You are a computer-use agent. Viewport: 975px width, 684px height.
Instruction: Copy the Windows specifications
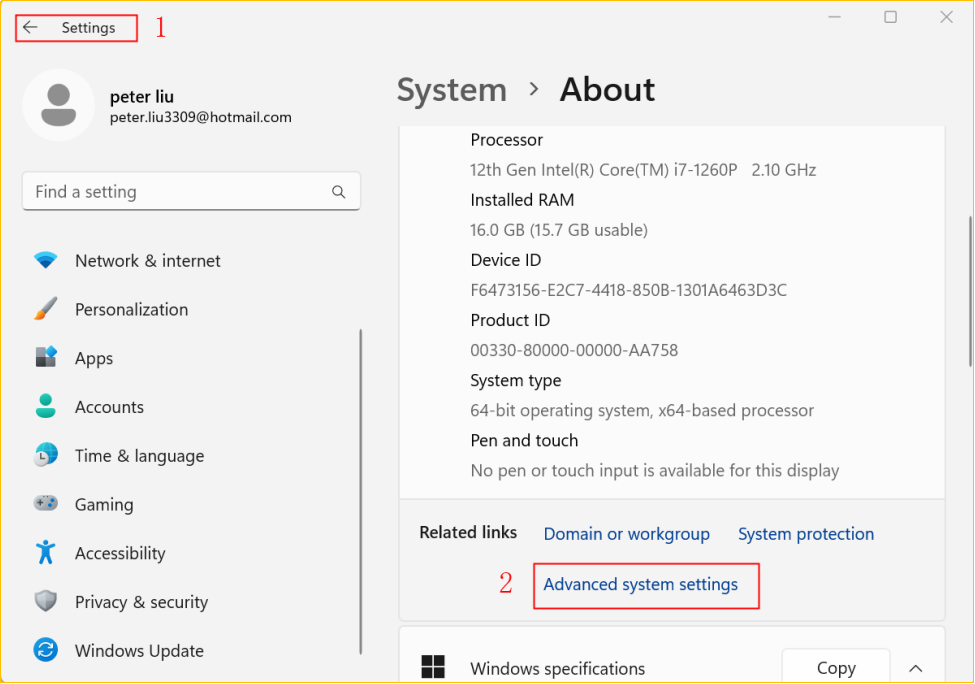pyautogui.click(x=835, y=668)
